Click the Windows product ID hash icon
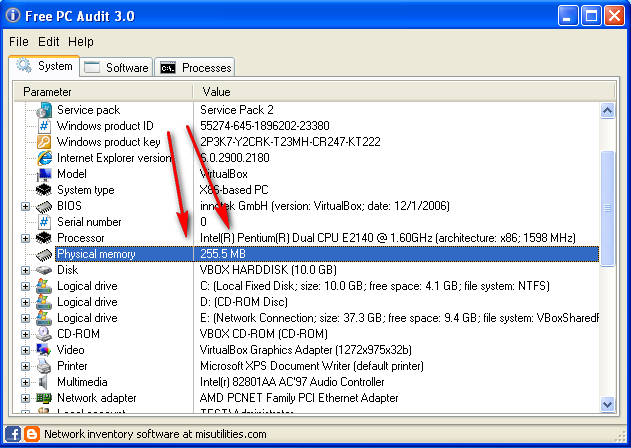This screenshot has width=631, height=448. point(44,126)
